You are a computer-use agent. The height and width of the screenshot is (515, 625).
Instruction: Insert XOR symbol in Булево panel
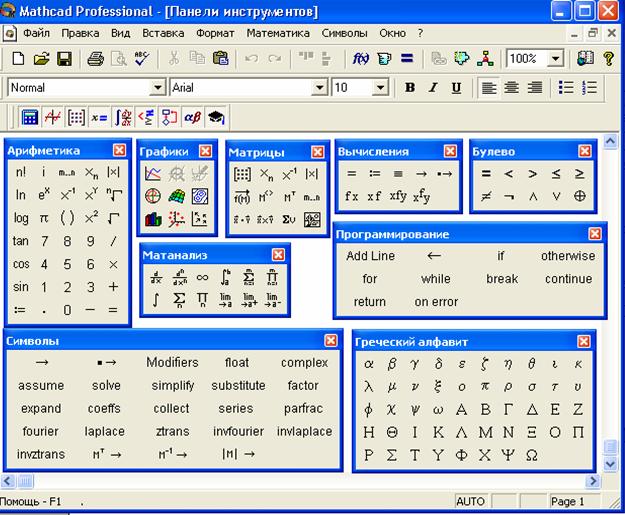point(580,196)
